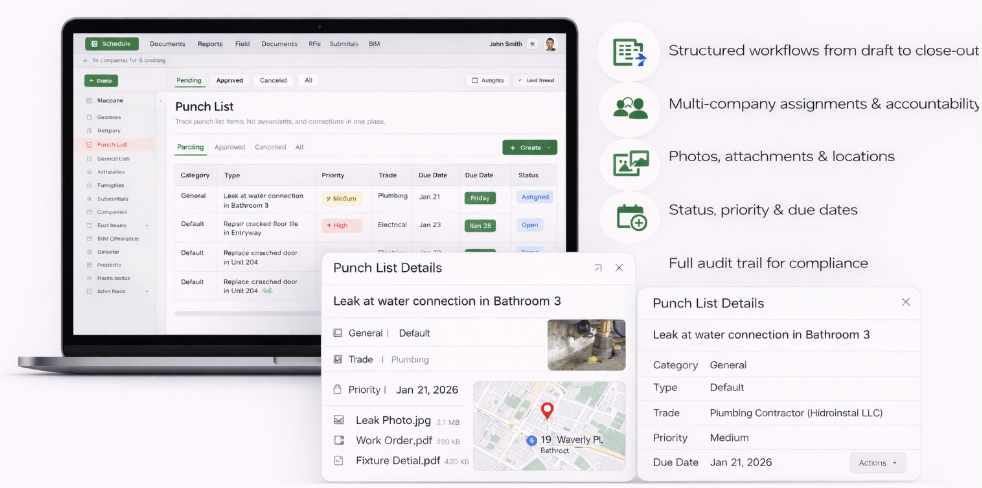This screenshot has height=488, width=982.
Task: Click the multi-company assignments people icon
Action: pos(630,108)
